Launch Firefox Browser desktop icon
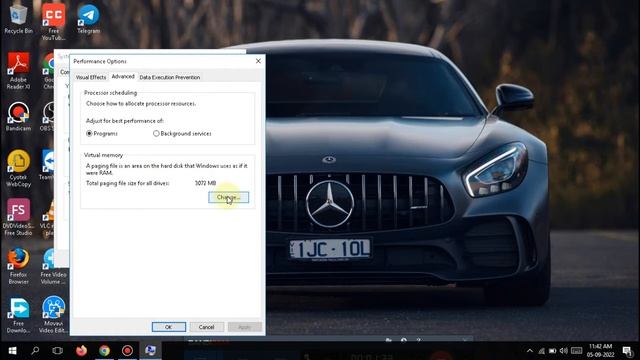Screen dimensions: 640x360 tap(18, 266)
